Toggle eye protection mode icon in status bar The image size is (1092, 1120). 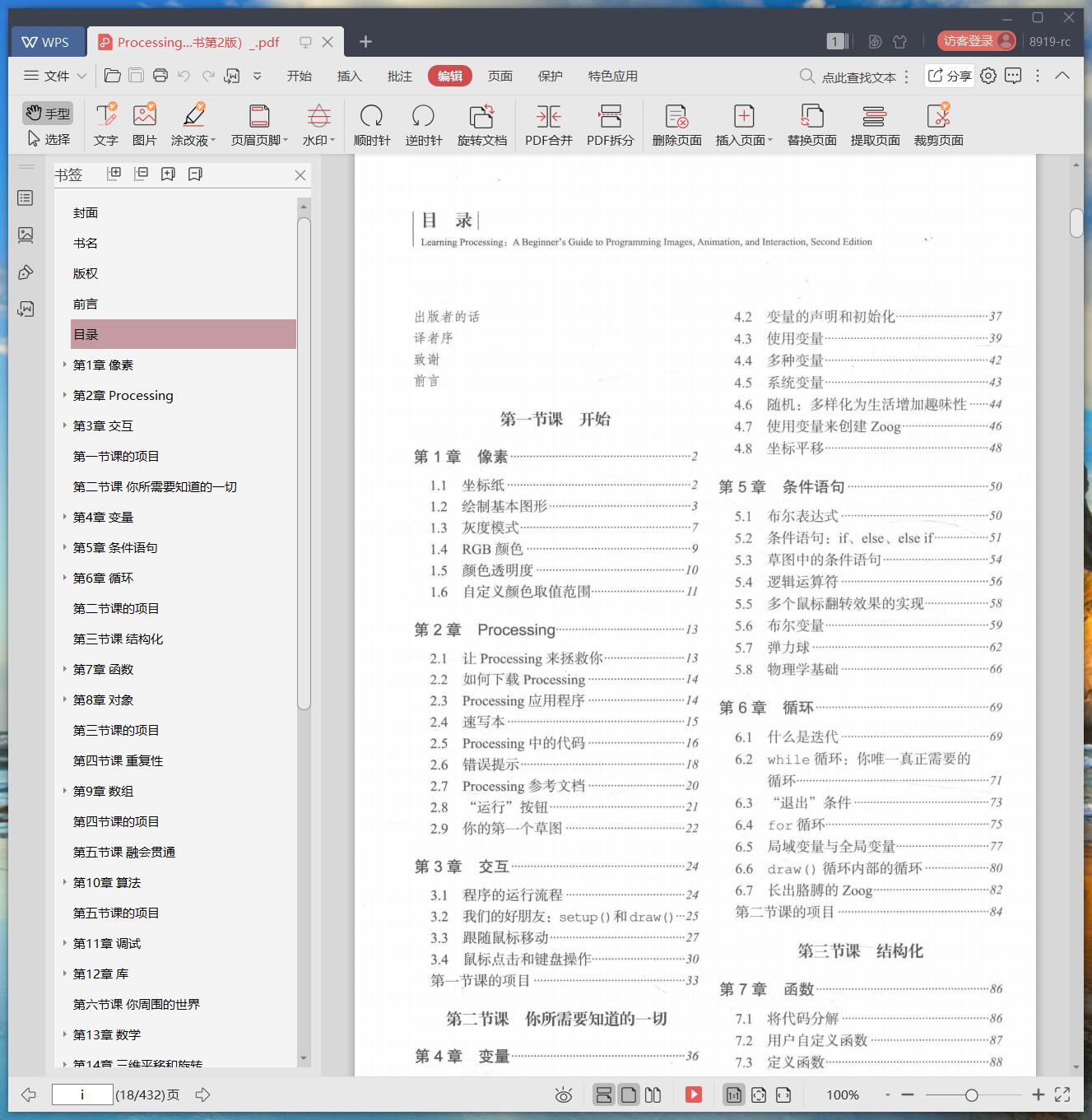pyautogui.click(x=564, y=1094)
